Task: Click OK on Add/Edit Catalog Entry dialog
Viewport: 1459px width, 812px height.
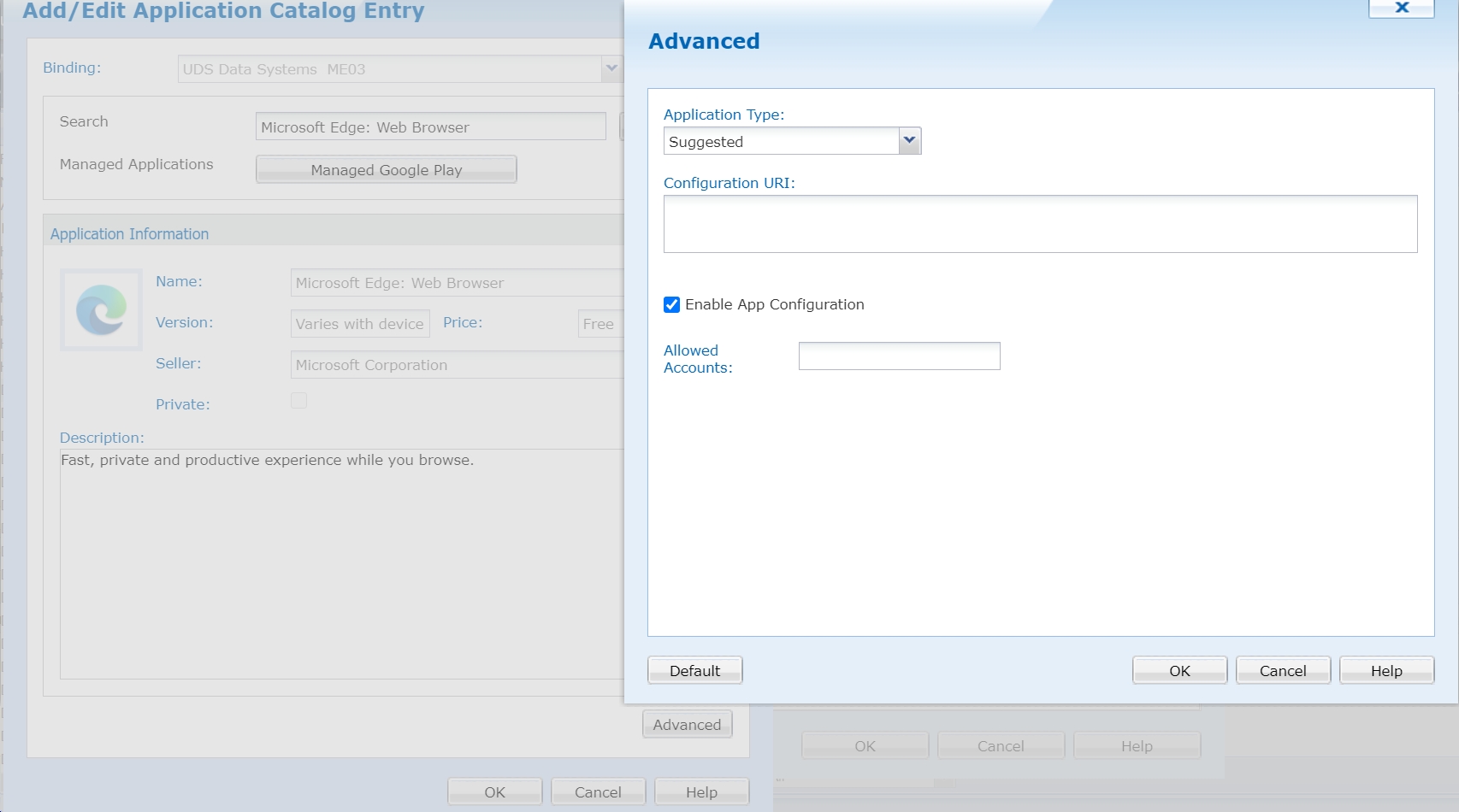Action: pyautogui.click(x=494, y=792)
